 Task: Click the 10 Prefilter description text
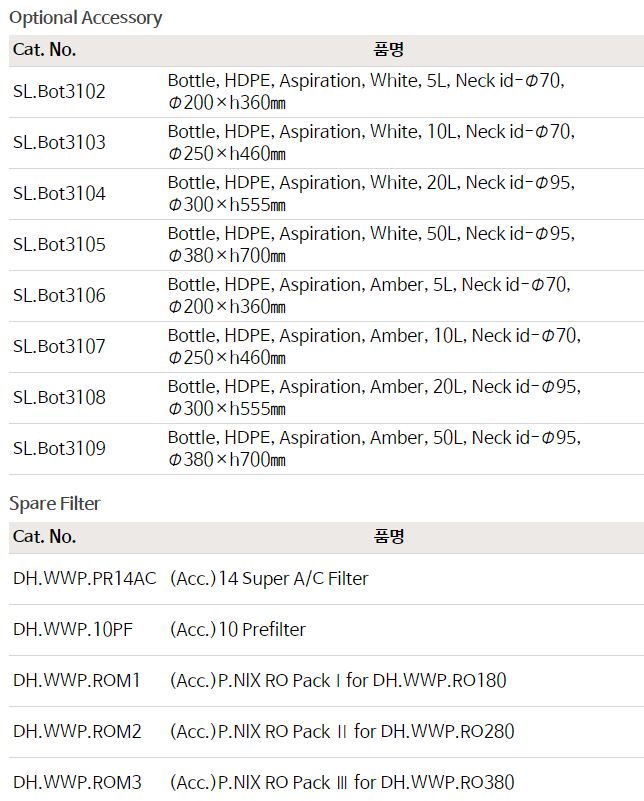coord(238,630)
